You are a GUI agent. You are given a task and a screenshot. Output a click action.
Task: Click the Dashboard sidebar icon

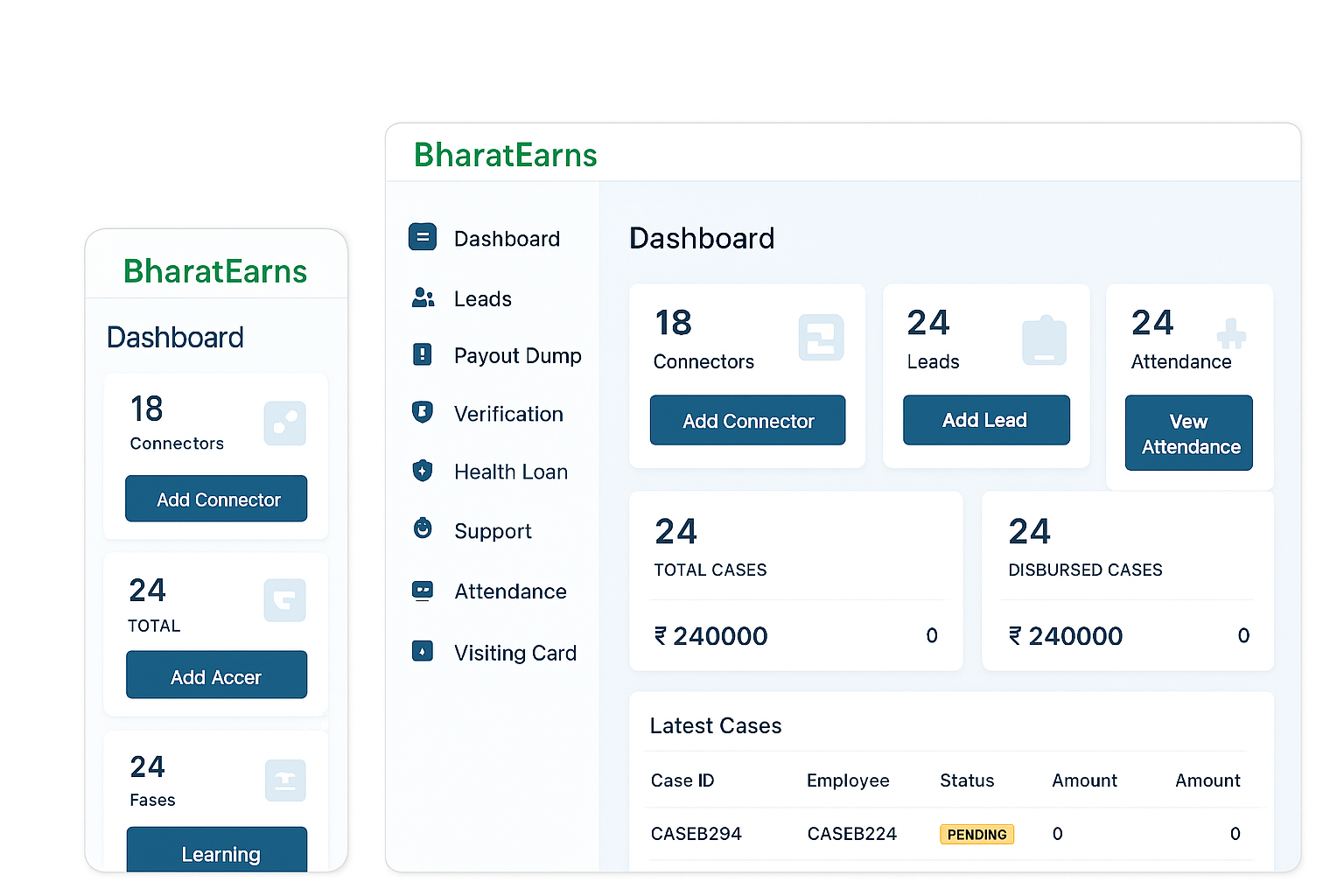(423, 237)
